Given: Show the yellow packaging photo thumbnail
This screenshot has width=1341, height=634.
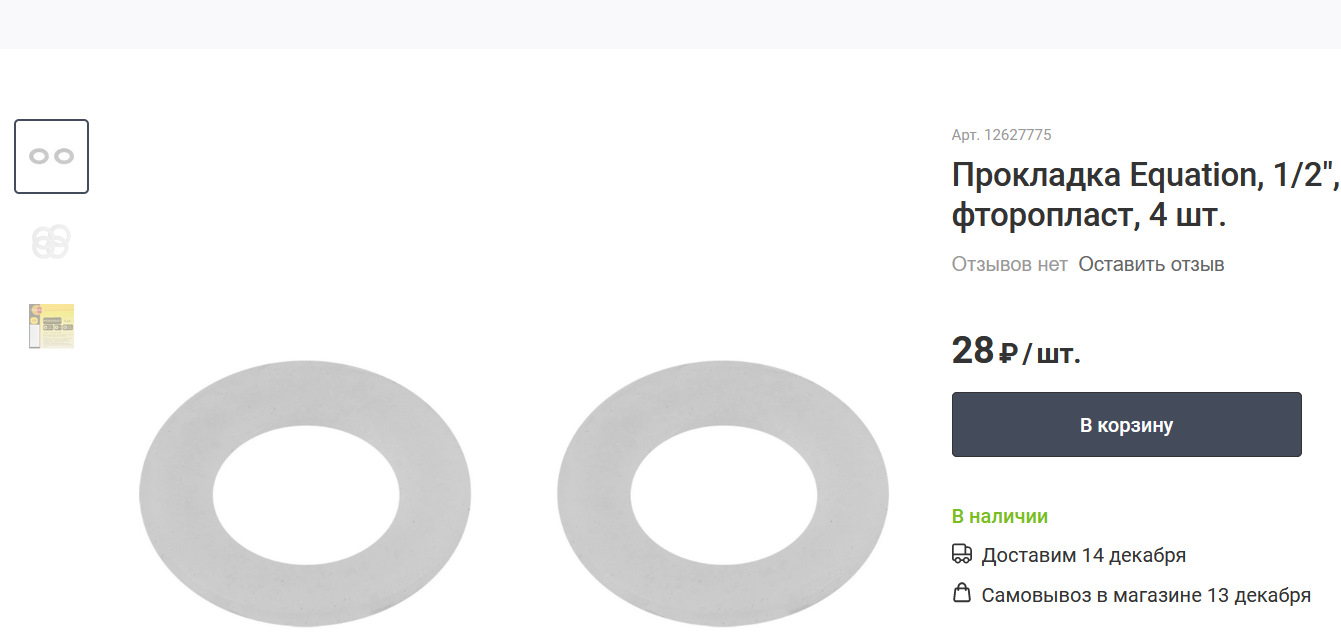Looking at the screenshot, I should (x=51, y=326).
